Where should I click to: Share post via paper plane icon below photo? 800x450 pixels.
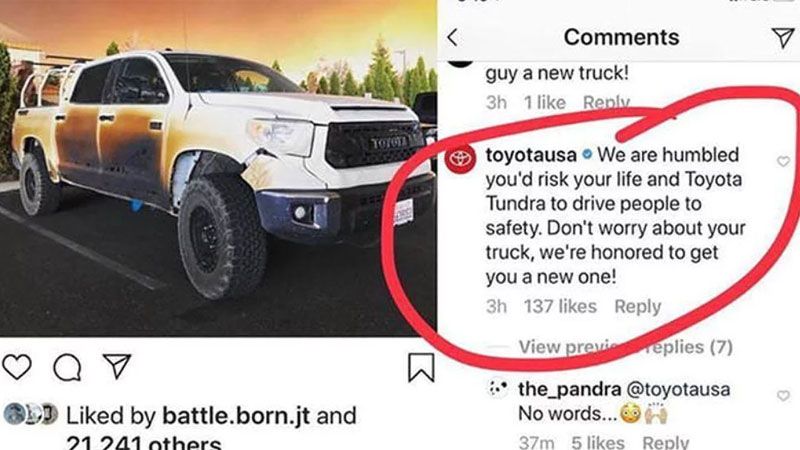pyautogui.click(x=117, y=365)
